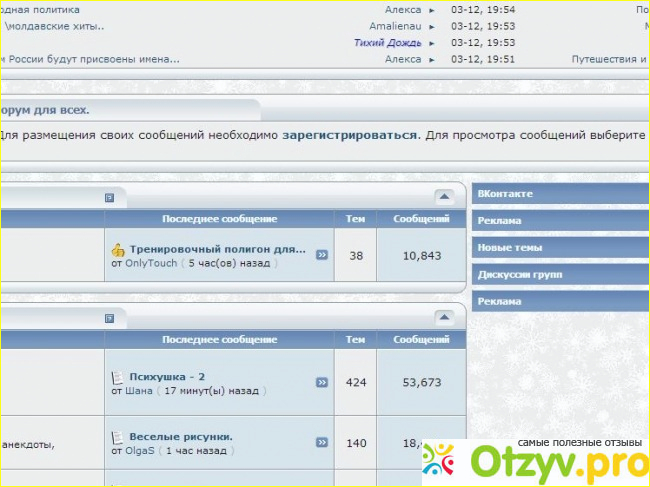Collapse the first forum category with the up-arrow button

444,197
